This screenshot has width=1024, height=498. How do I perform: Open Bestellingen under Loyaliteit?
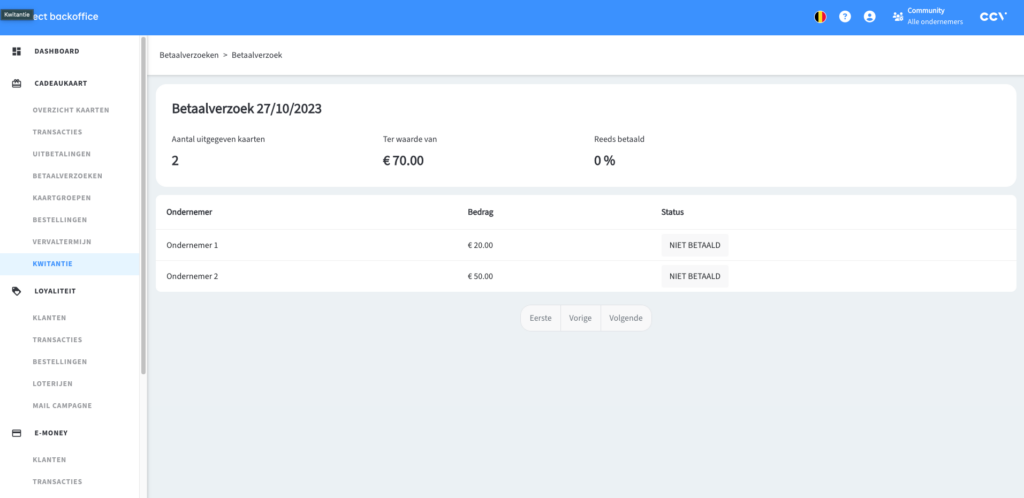tap(59, 362)
